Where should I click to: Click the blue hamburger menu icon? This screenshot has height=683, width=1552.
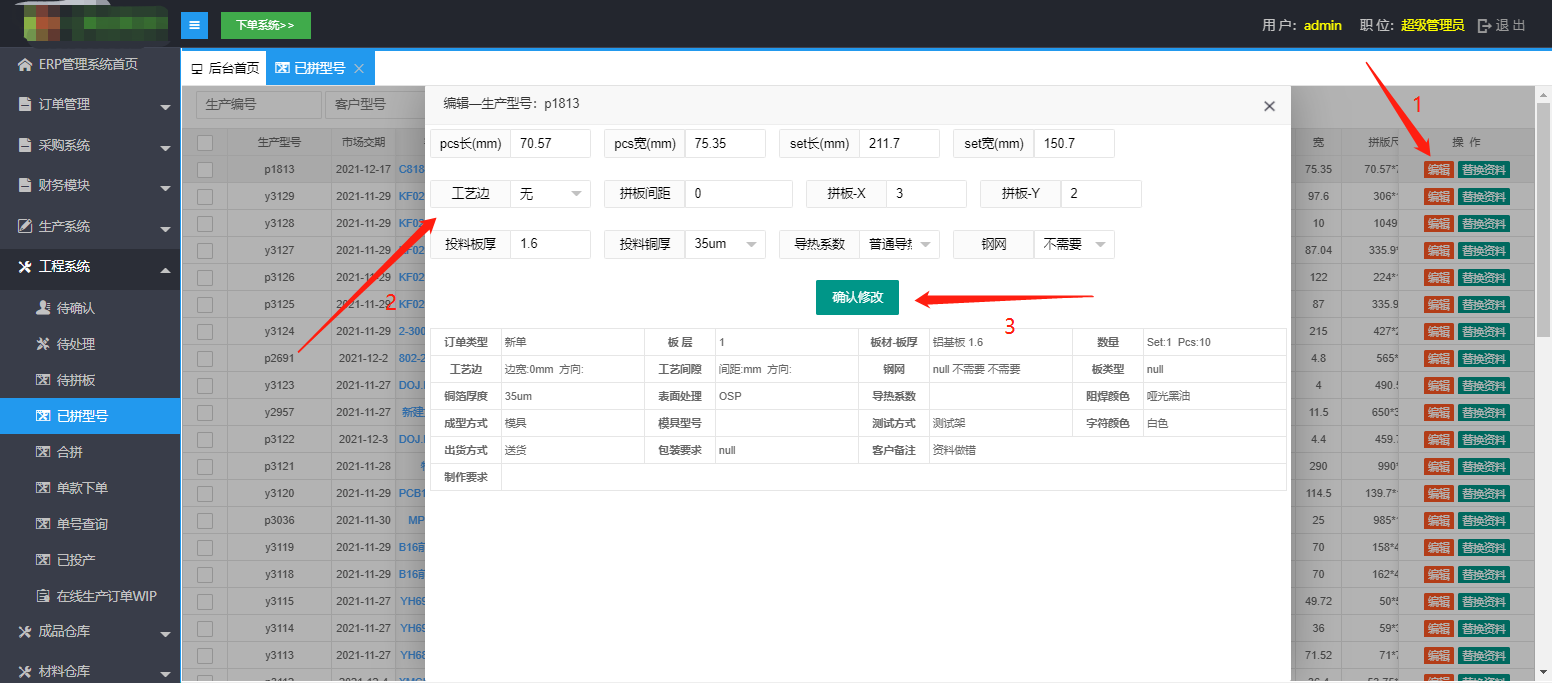click(x=194, y=25)
